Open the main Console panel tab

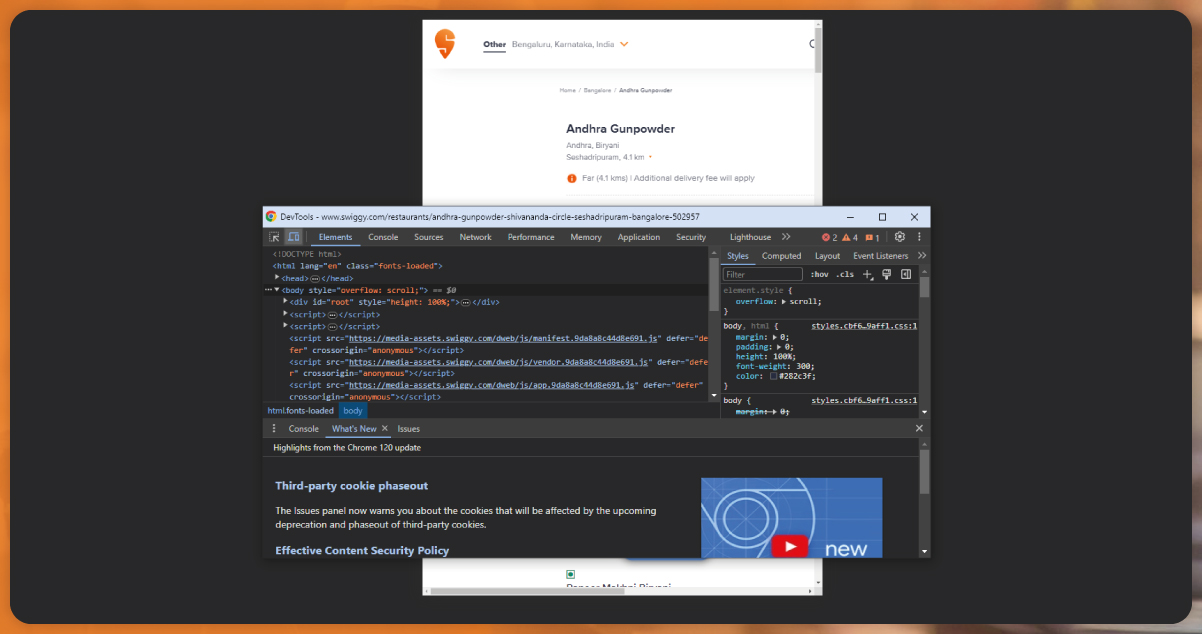(x=383, y=237)
